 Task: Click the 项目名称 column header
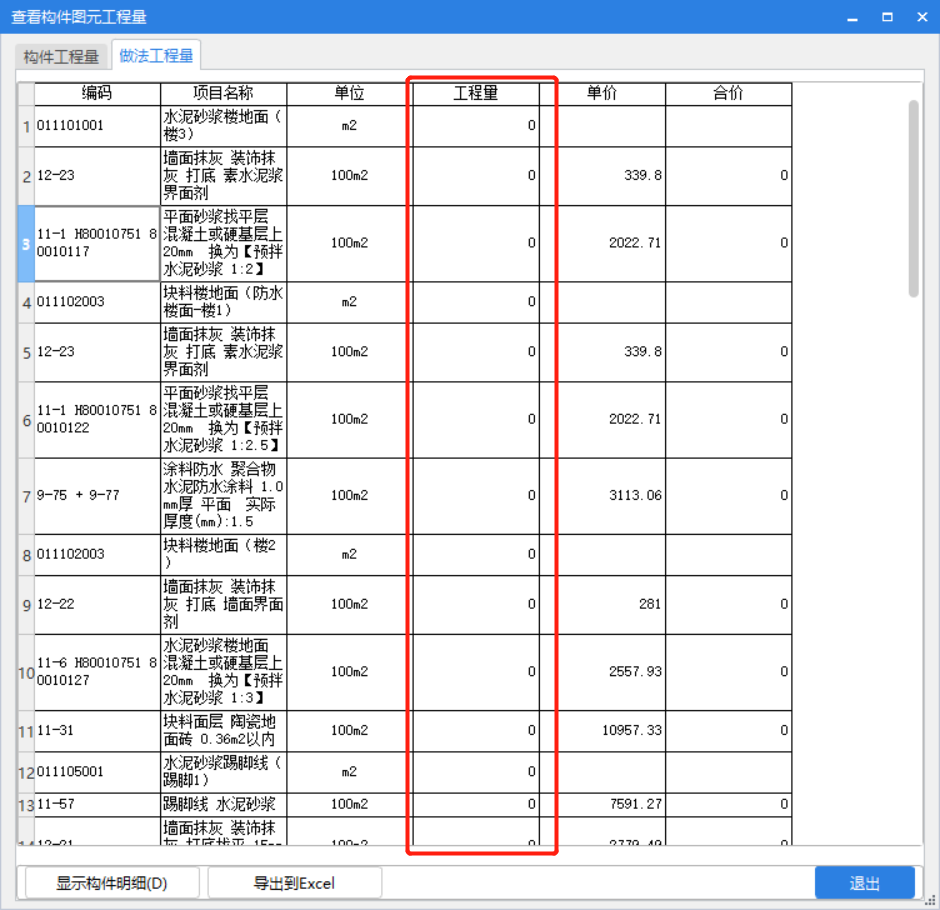[223, 94]
